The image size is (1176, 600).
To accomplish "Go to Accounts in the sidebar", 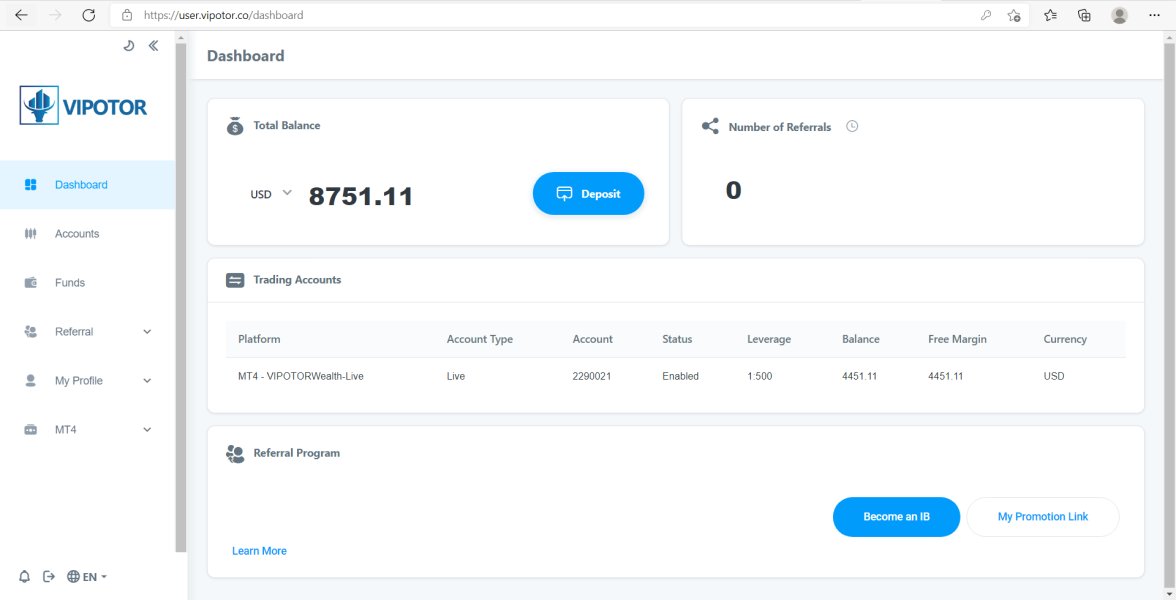I will [x=77, y=234].
